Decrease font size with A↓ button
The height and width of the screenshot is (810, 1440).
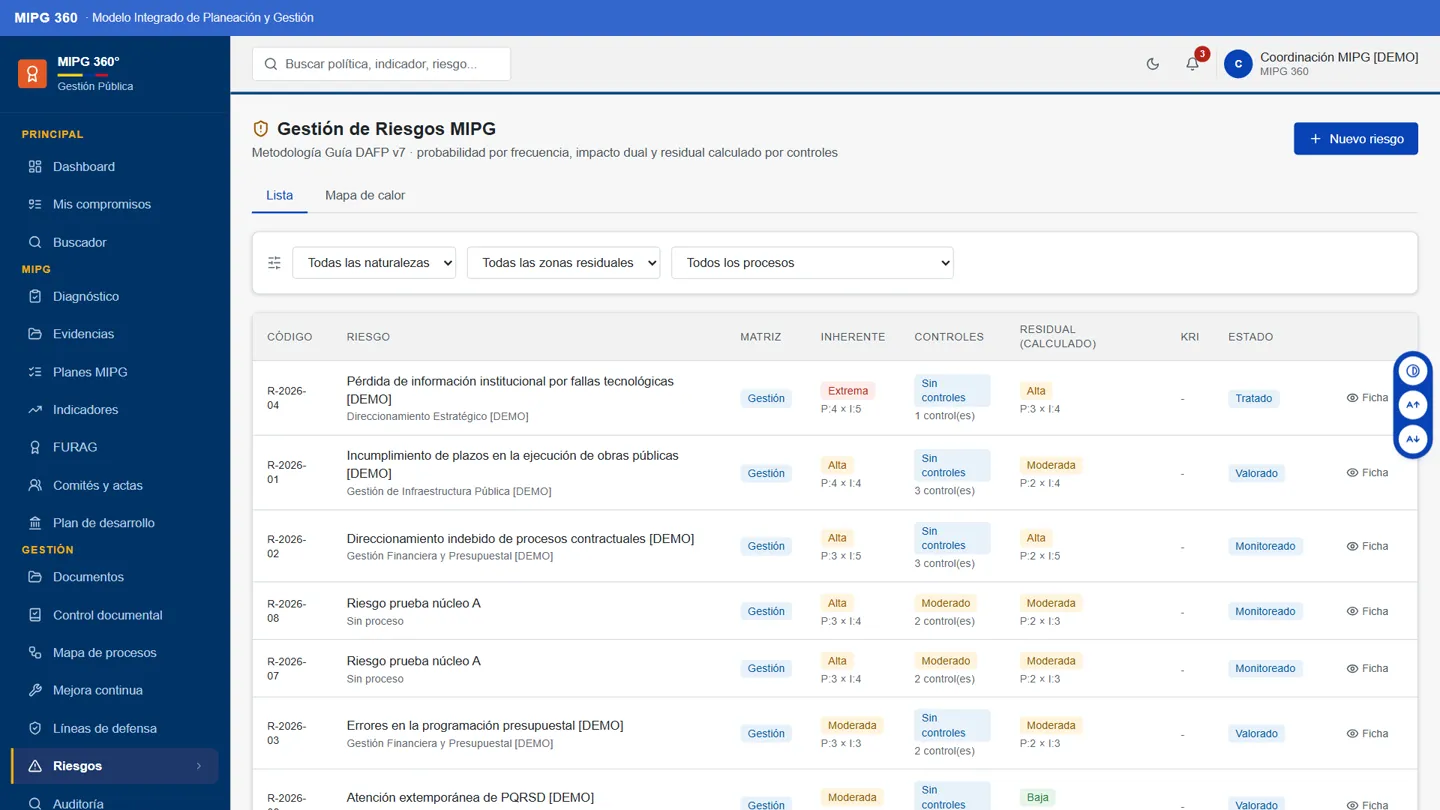[x=1413, y=439]
